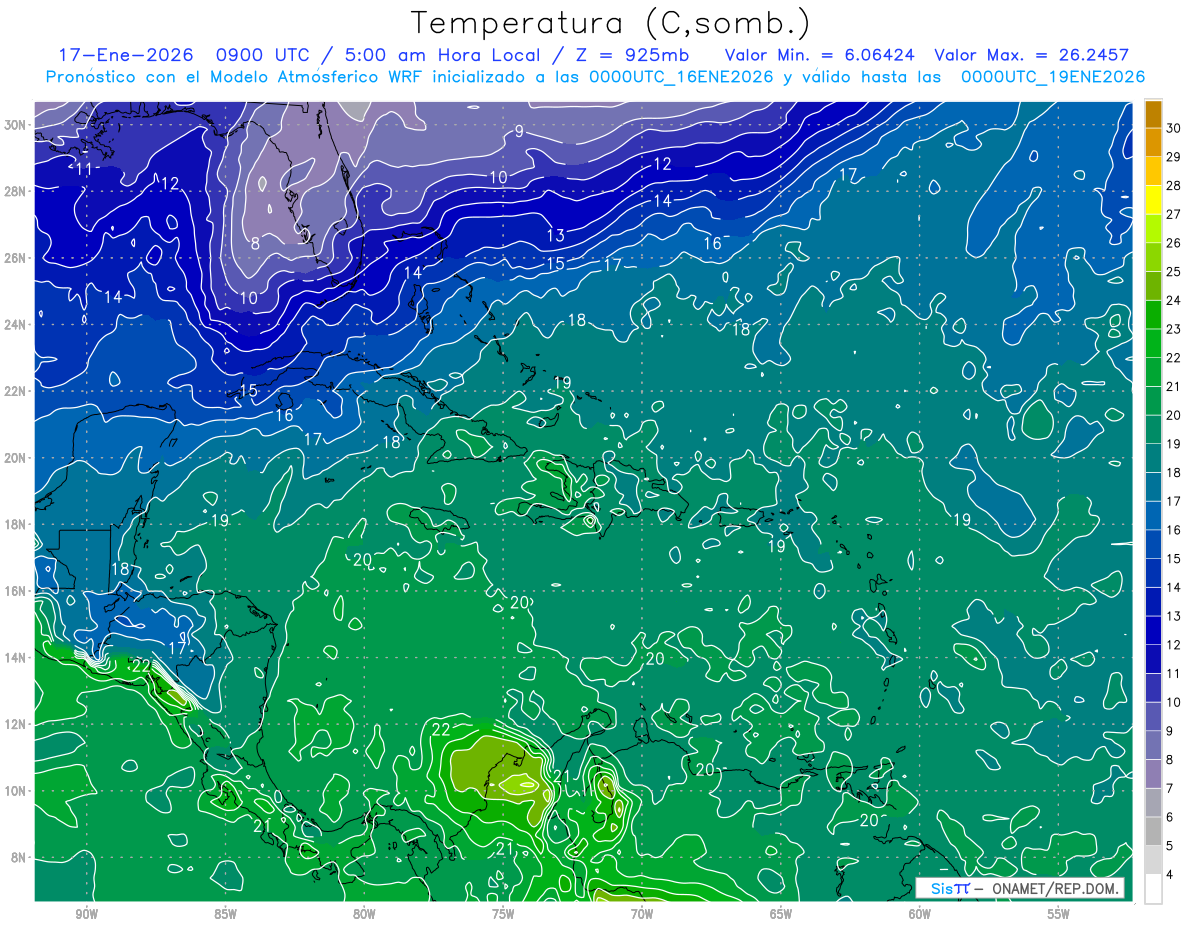Click the number 16 on the color scale

click(1174, 529)
